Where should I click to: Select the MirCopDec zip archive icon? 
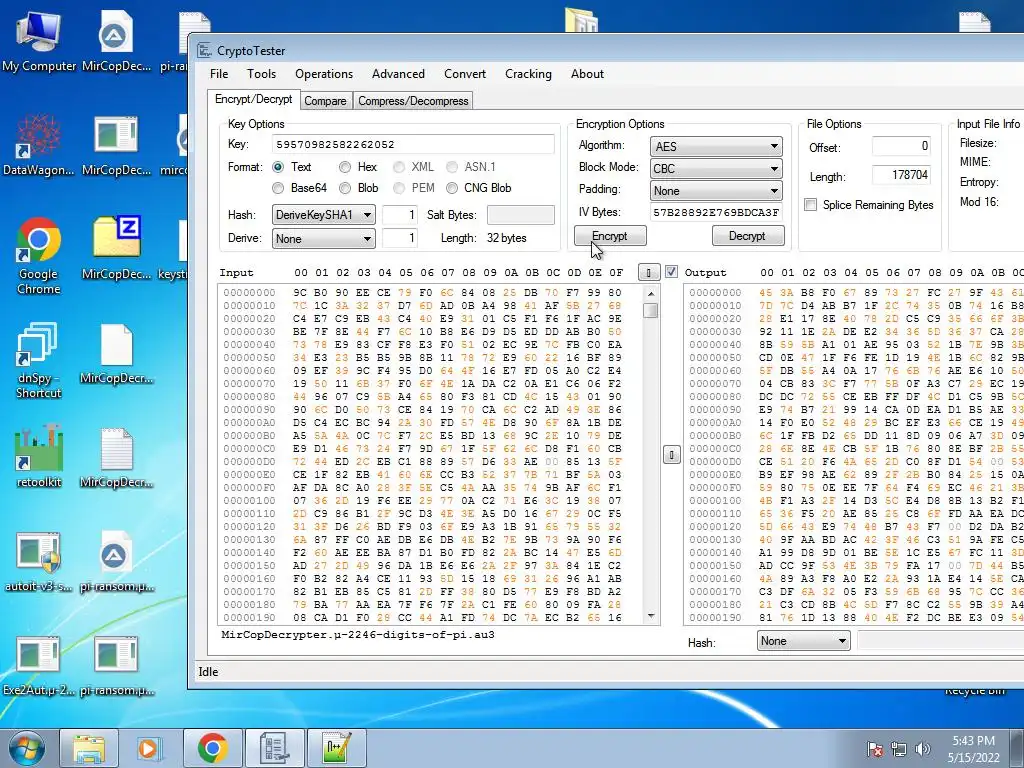coord(117,248)
